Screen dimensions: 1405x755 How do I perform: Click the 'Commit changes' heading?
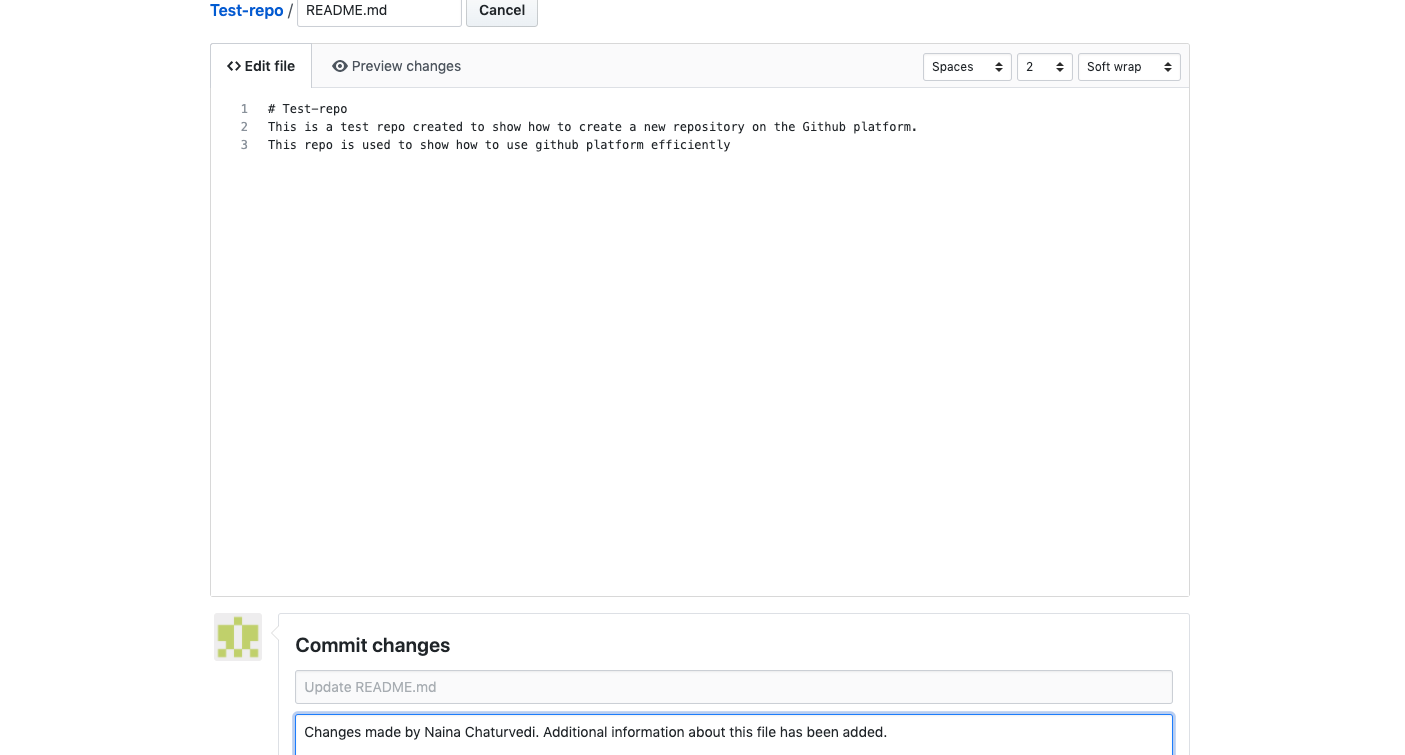tap(373, 645)
